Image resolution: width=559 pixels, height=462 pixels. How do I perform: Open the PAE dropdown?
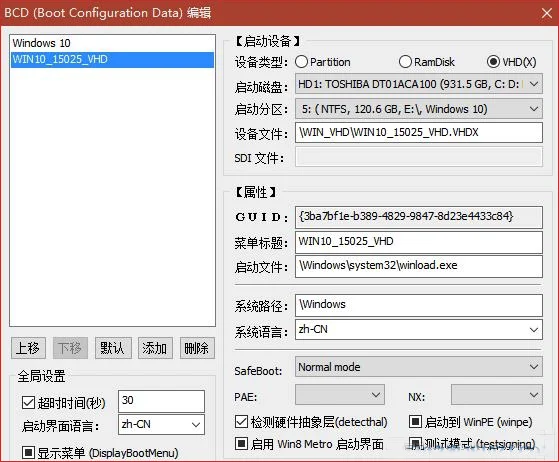(x=340, y=395)
